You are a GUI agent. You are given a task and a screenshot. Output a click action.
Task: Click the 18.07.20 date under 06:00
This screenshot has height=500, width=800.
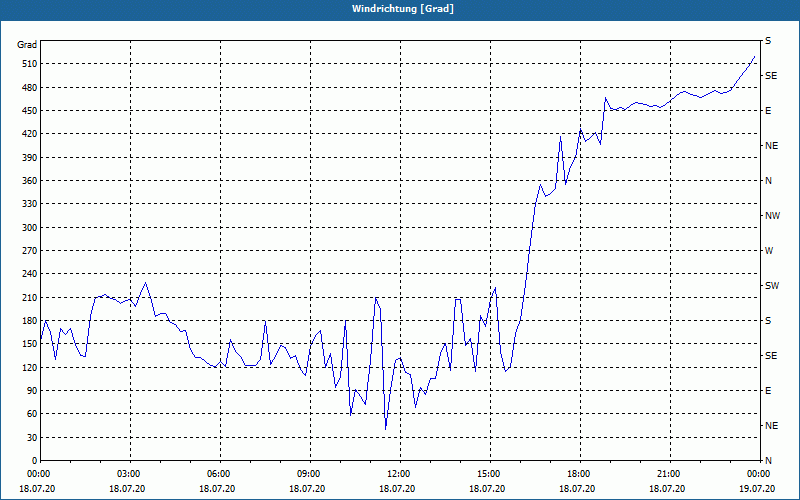click(217, 488)
